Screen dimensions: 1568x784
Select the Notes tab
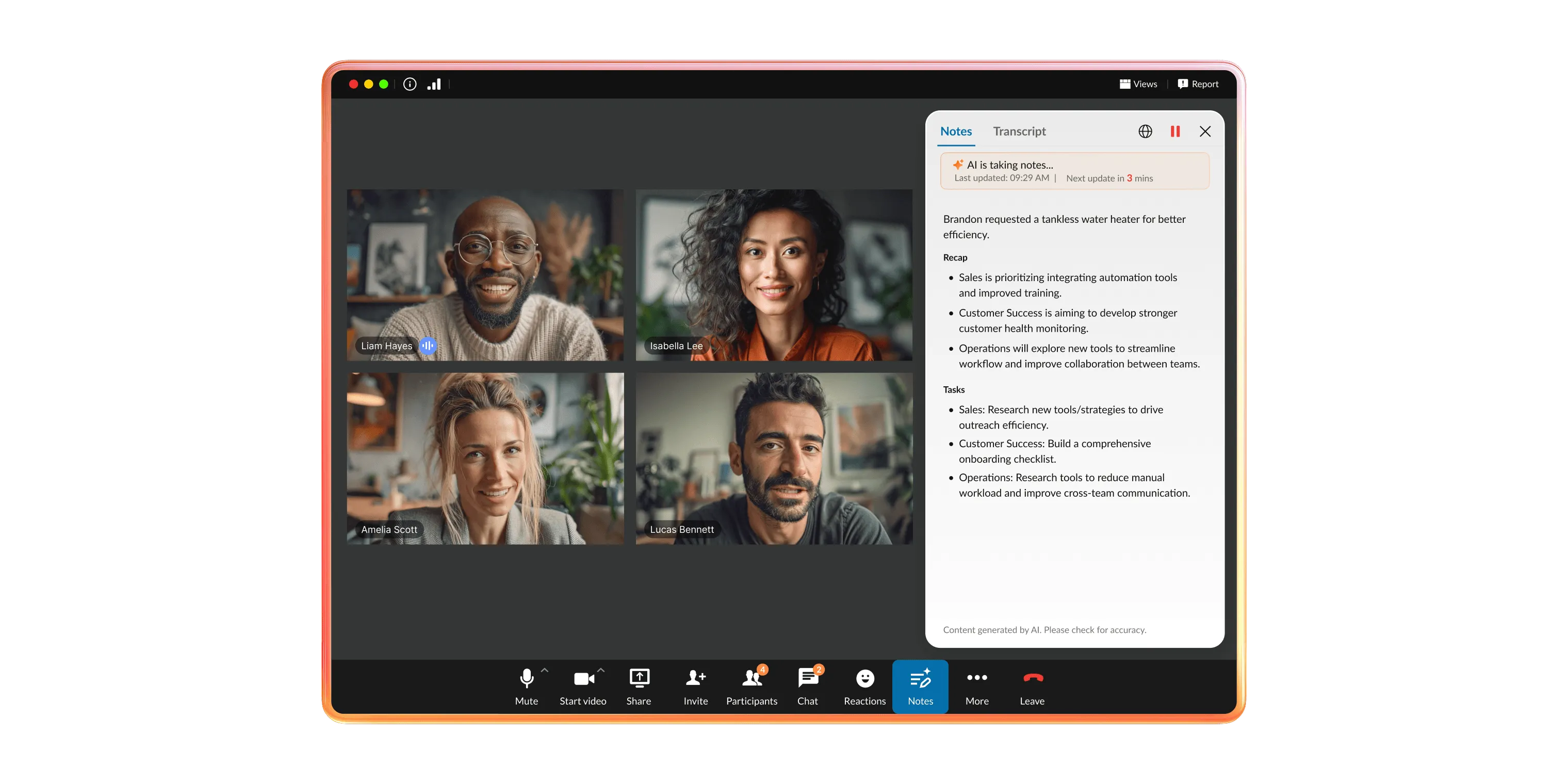click(956, 131)
